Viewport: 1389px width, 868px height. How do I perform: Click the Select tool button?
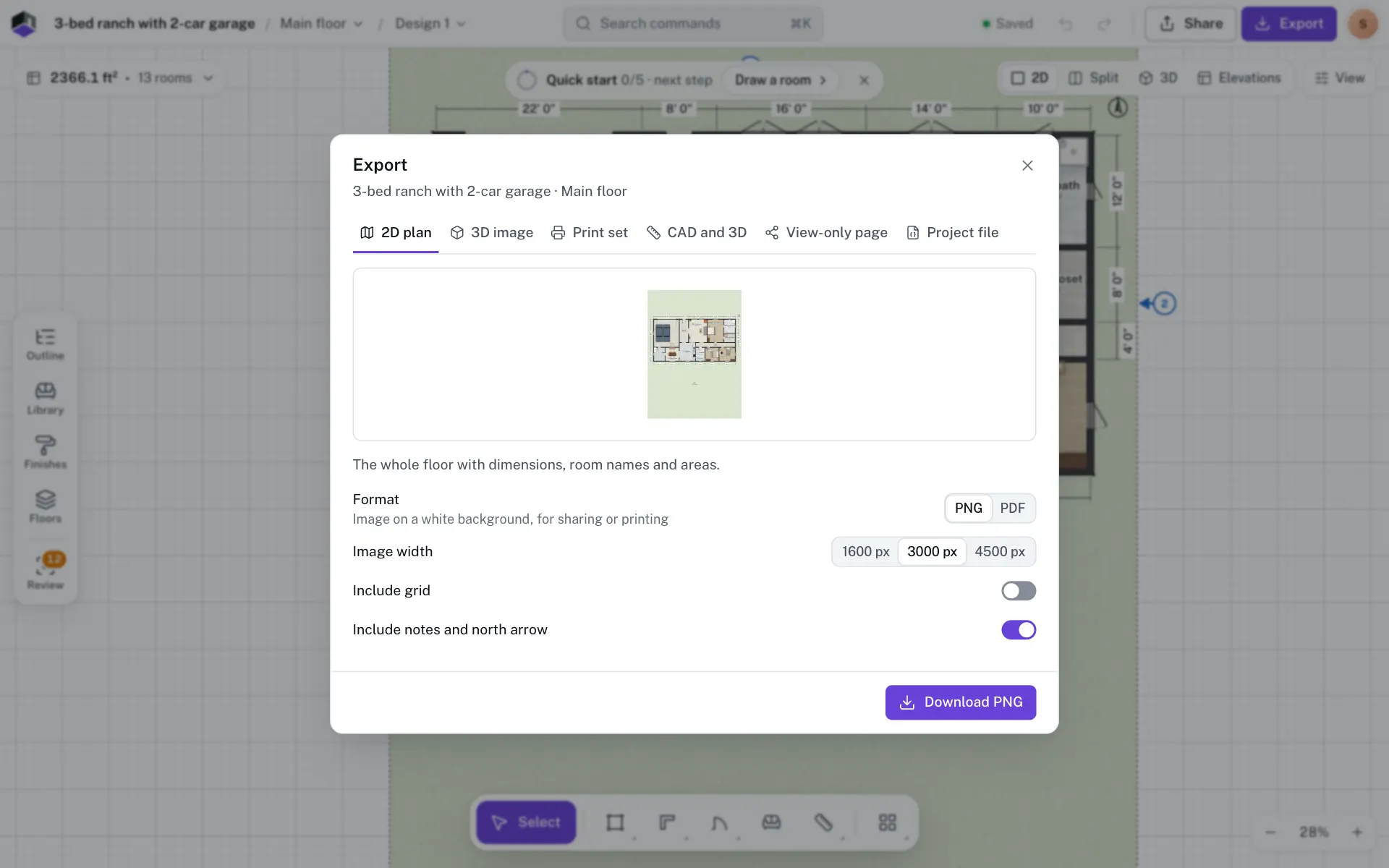tap(526, 822)
